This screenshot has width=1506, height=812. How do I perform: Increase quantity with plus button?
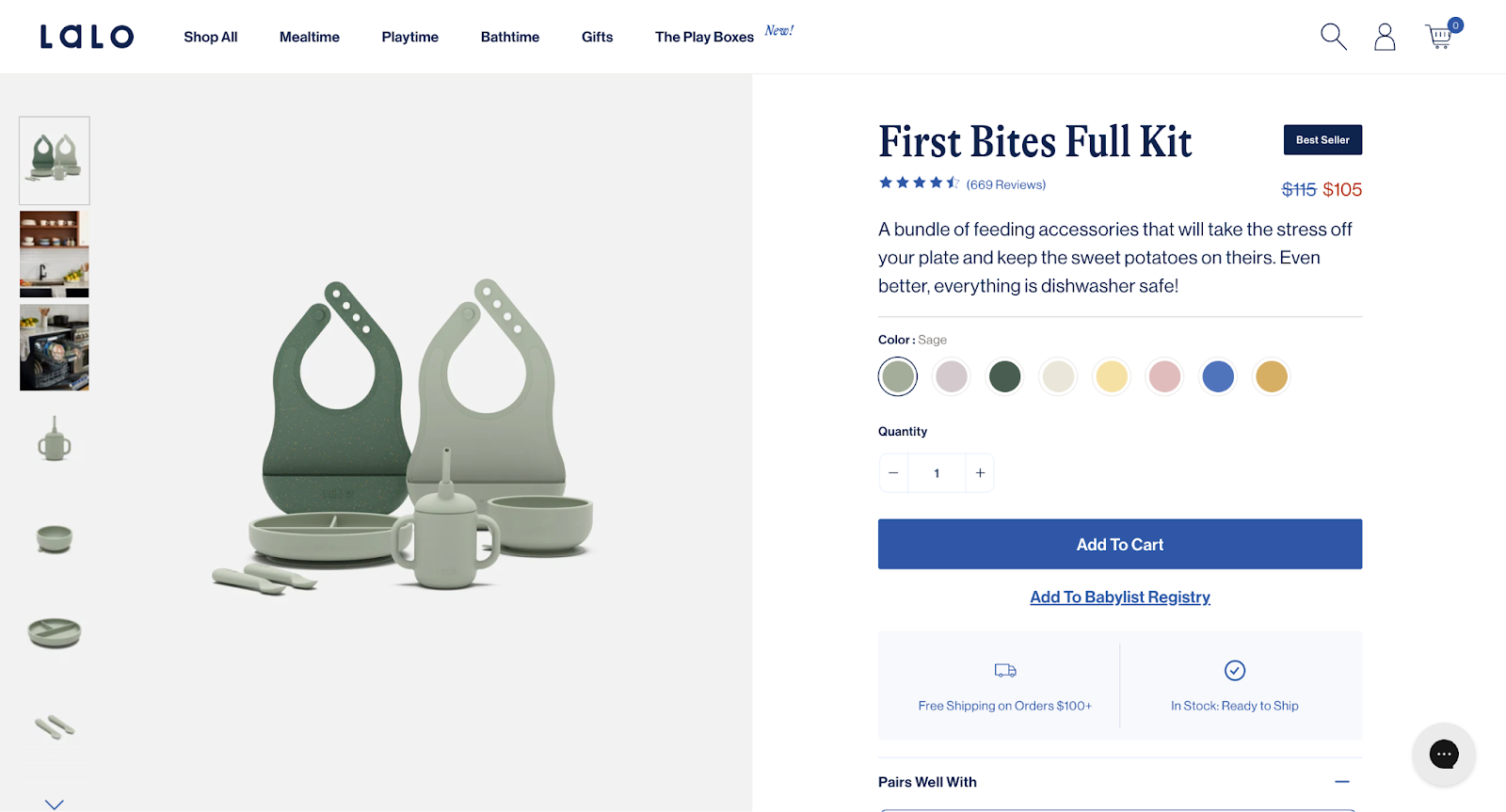(x=980, y=473)
